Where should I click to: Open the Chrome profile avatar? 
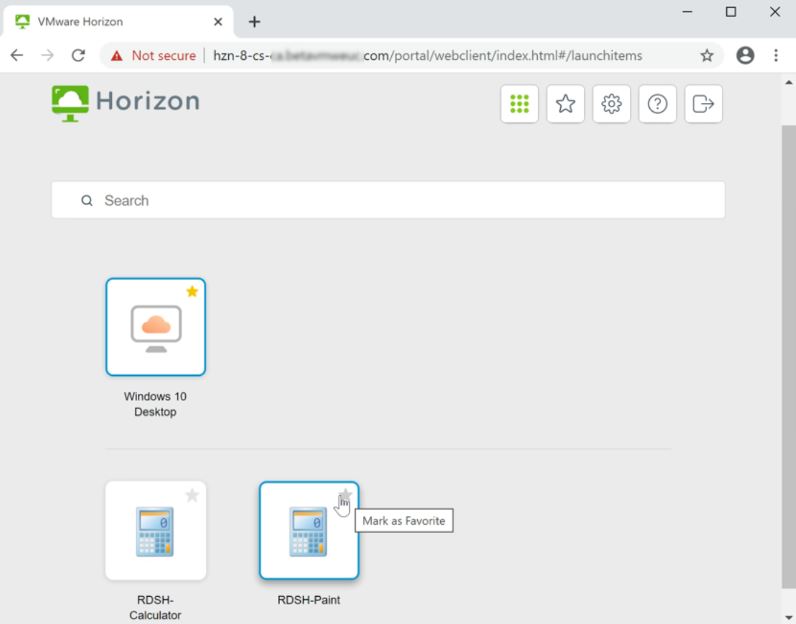pyautogui.click(x=745, y=55)
